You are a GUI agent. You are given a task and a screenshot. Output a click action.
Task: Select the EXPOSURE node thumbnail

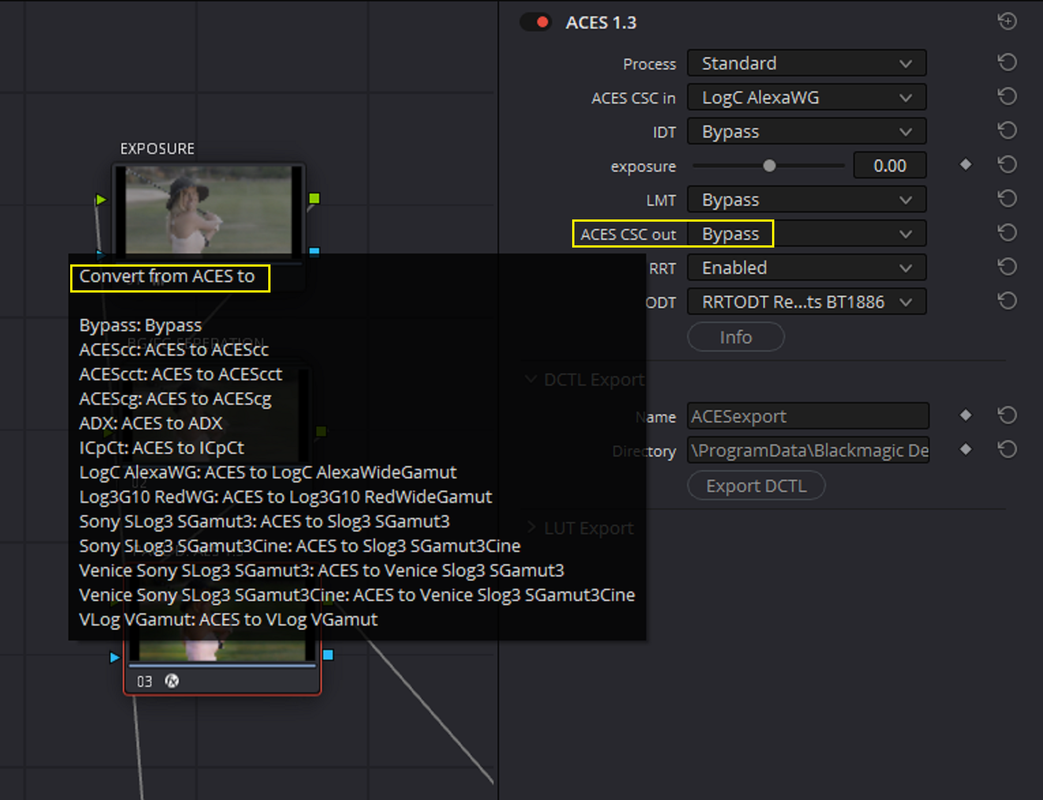(x=208, y=209)
